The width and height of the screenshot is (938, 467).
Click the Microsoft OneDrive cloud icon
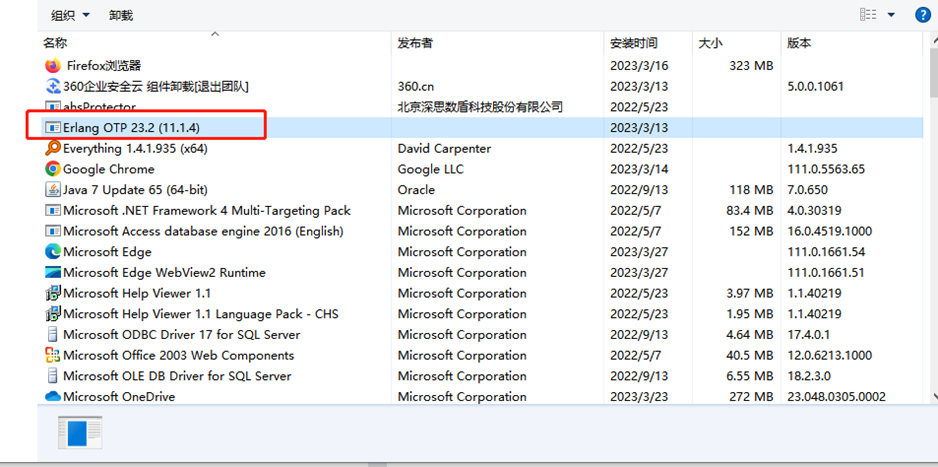53,397
